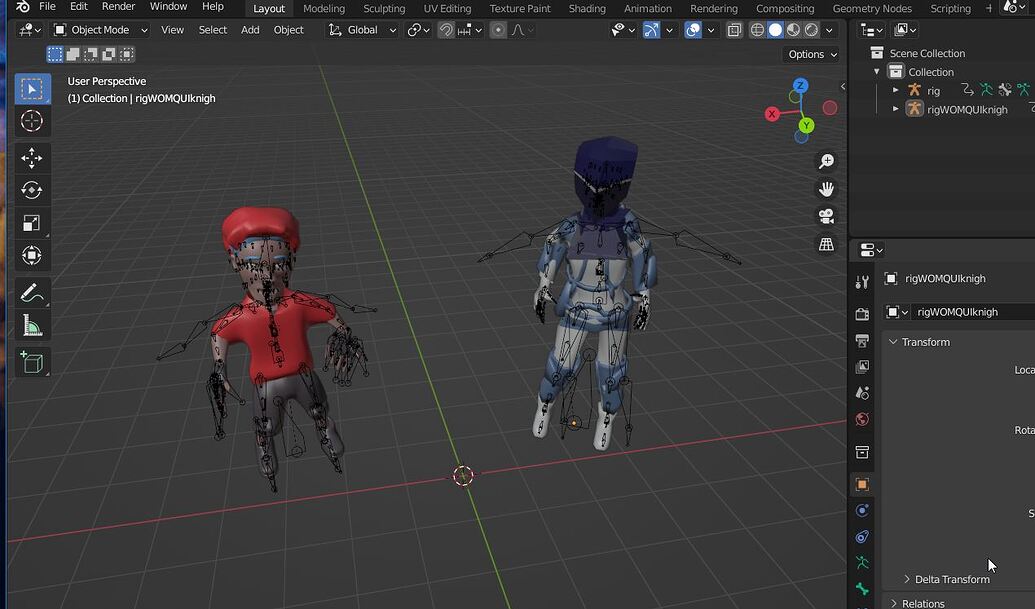The height and width of the screenshot is (609, 1035).
Task: Click the pan view hand icon
Action: (826, 189)
